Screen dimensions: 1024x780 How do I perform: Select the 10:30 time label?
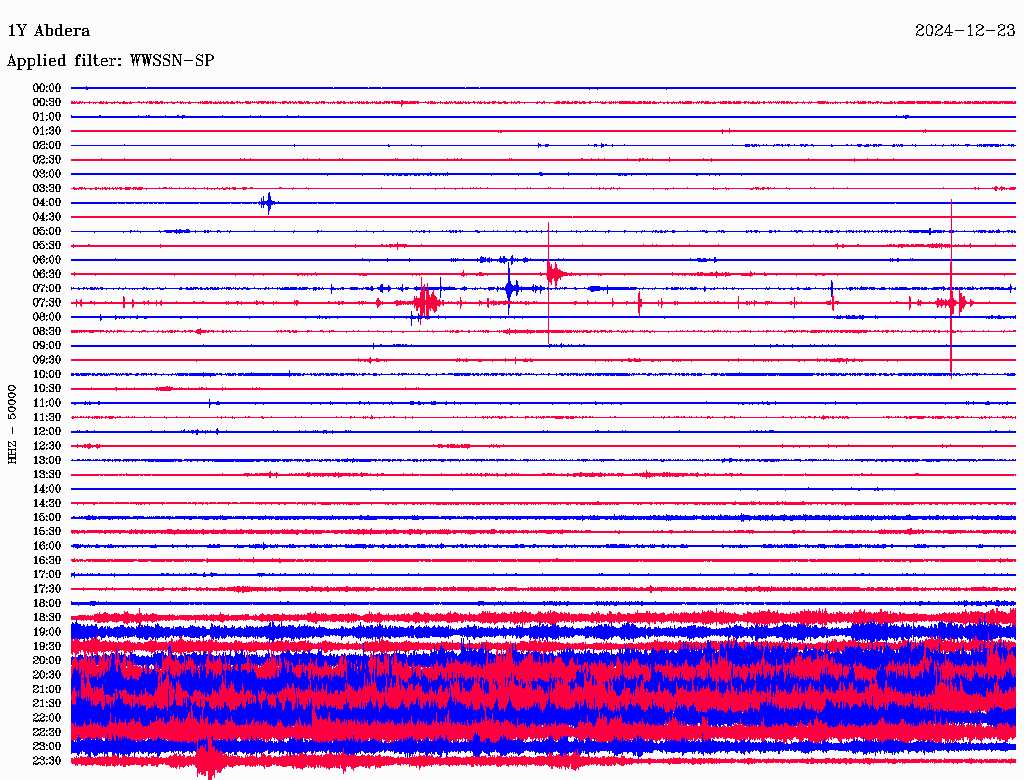[x=47, y=389]
